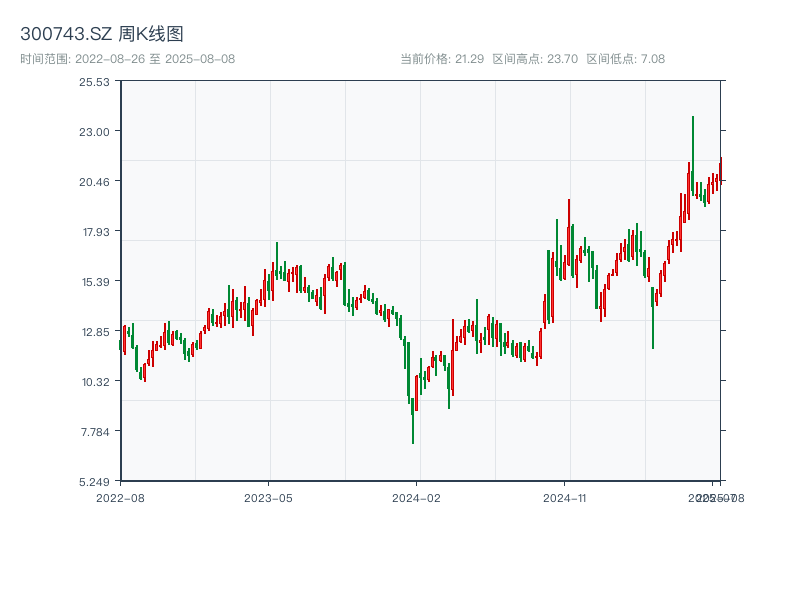Image resolution: width=800 pixels, height=600 pixels.
Task: Select the 2022-08 x-axis date label
Action: point(120,497)
